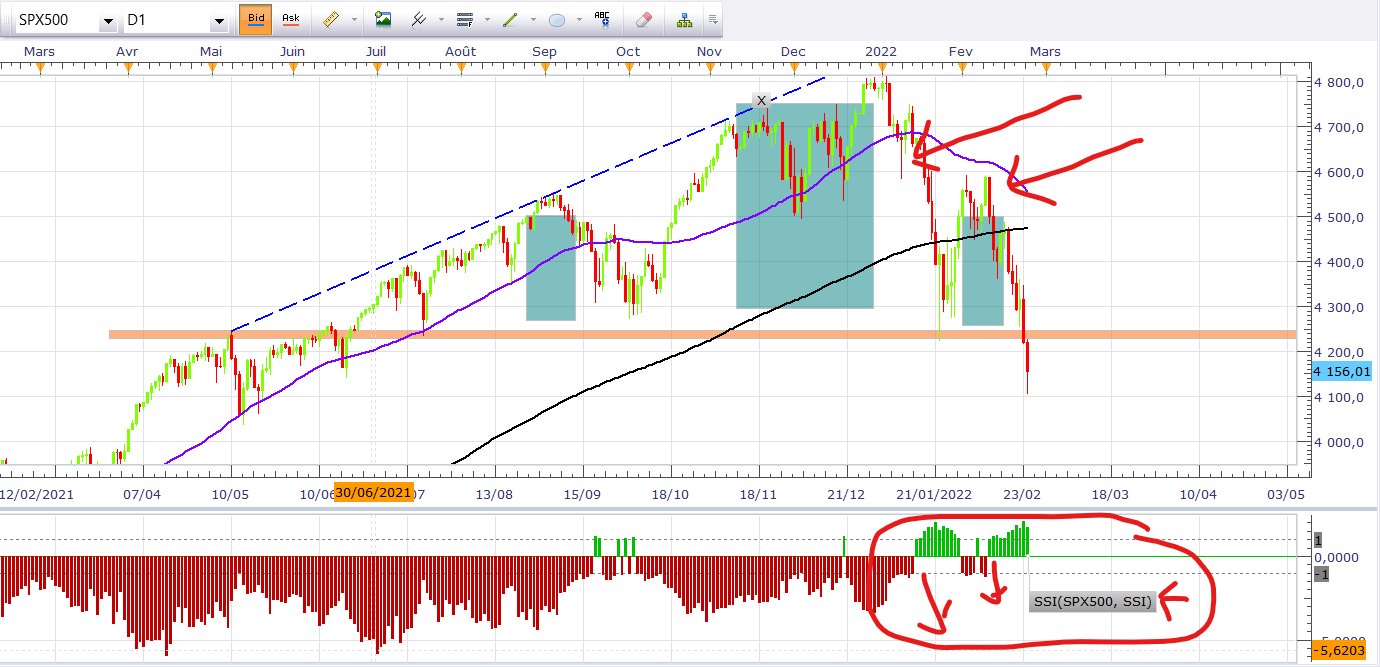Screen dimensions: 1380x667
Task: Click the 12/02/2021 date axis label
Action: coord(36,494)
